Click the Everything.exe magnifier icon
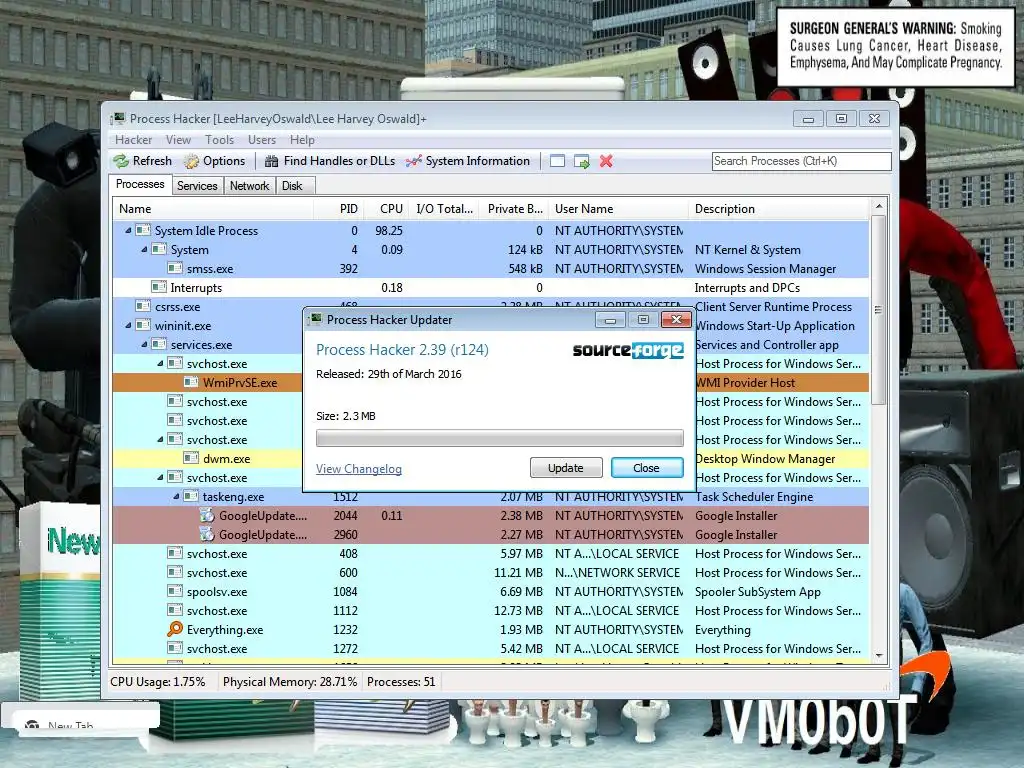Viewport: 1024px width, 768px height. pyautogui.click(x=174, y=630)
